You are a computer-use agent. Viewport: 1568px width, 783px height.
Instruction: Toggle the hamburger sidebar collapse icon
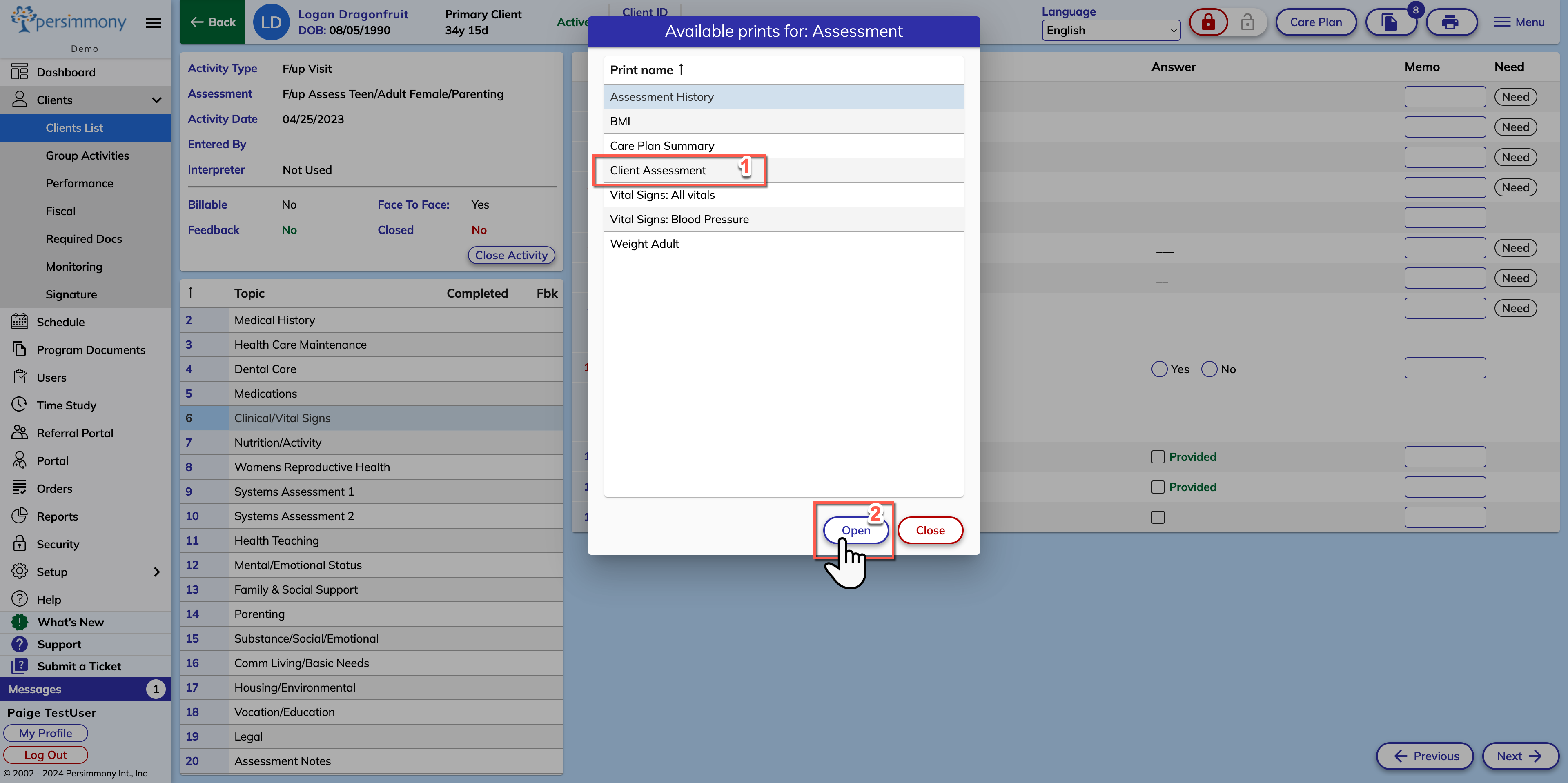point(154,22)
